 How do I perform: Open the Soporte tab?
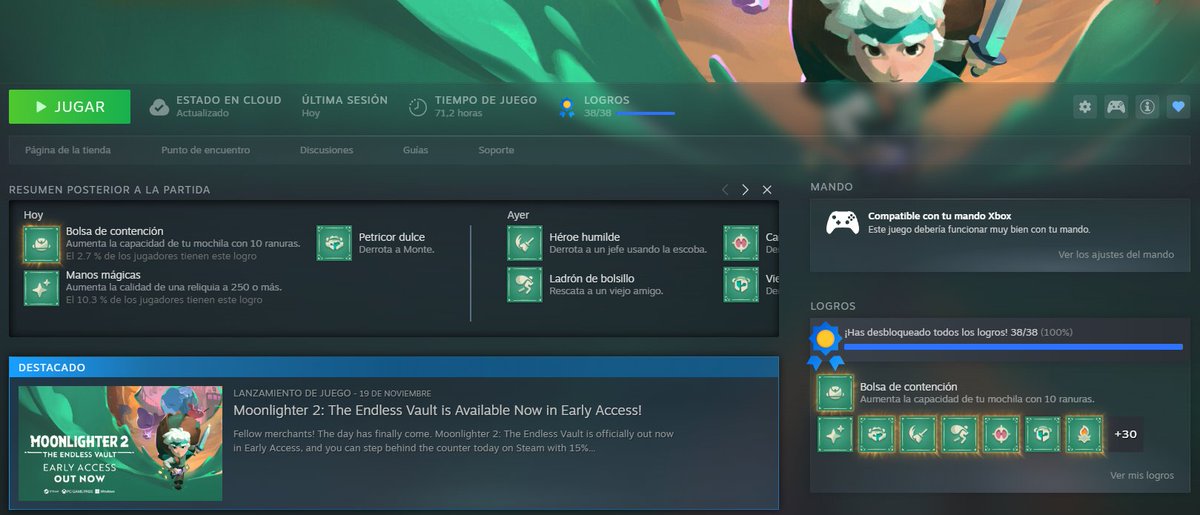(x=496, y=150)
